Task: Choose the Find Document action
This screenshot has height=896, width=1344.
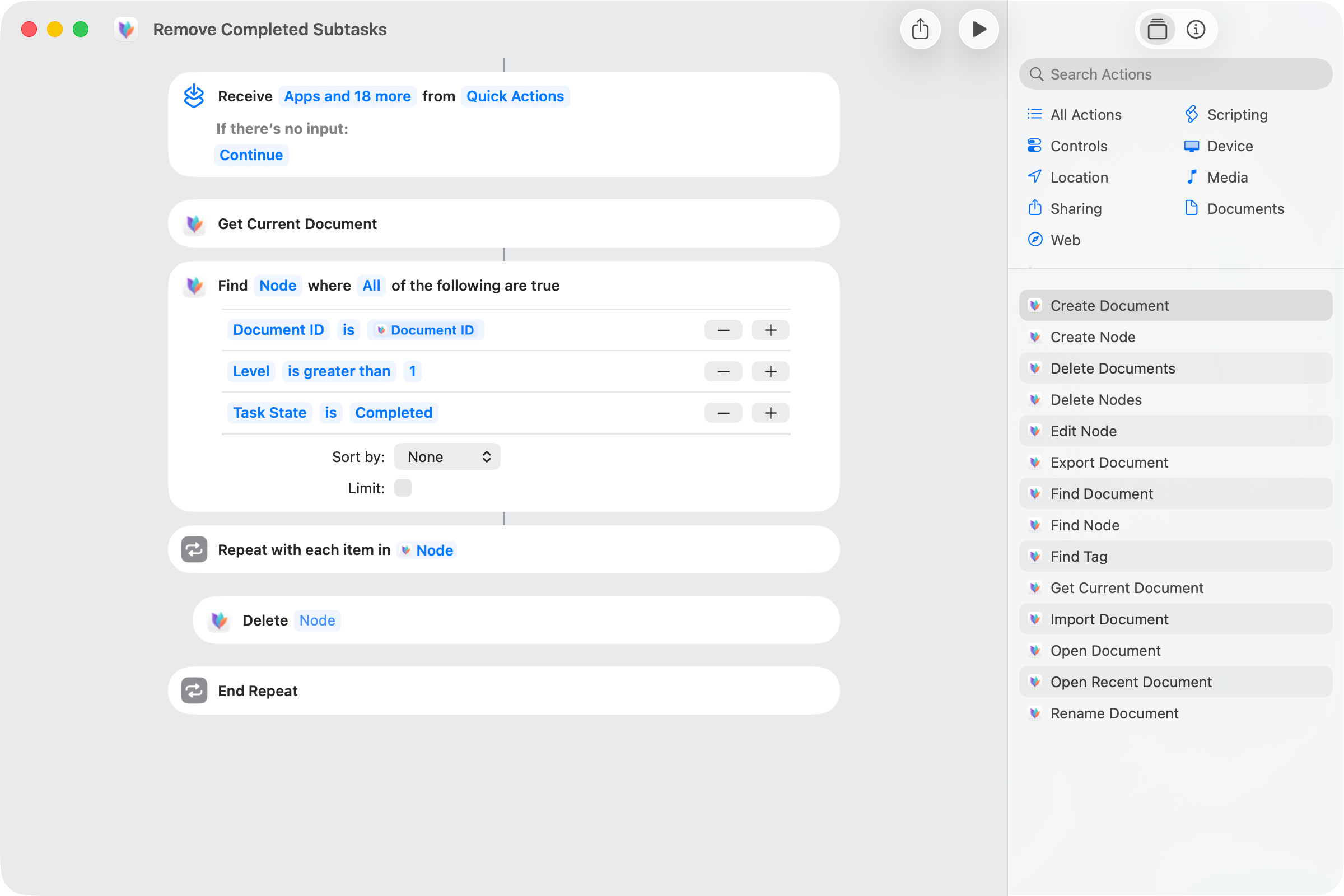Action: coord(1175,493)
